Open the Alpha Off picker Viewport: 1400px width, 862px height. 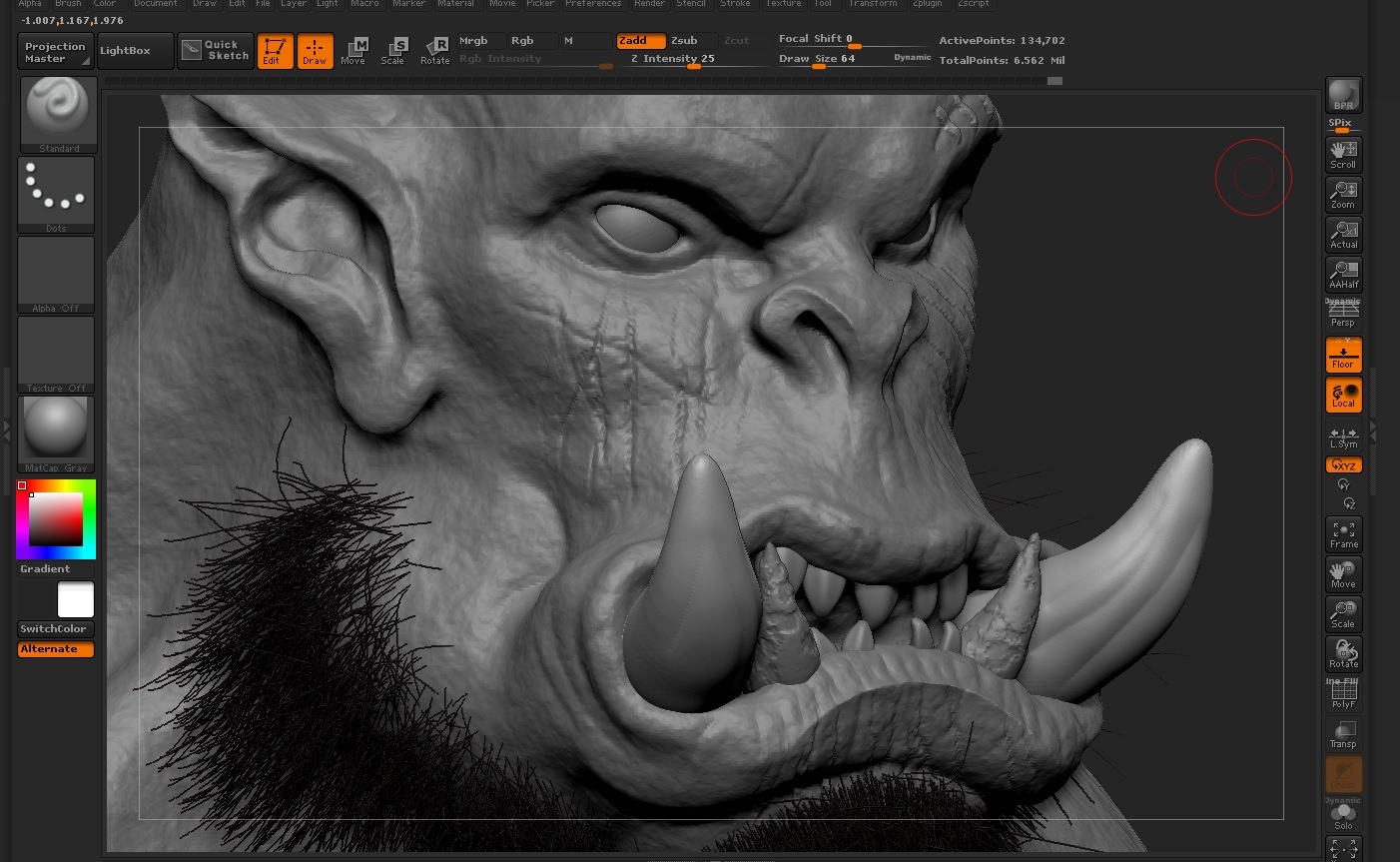pos(56,275)
